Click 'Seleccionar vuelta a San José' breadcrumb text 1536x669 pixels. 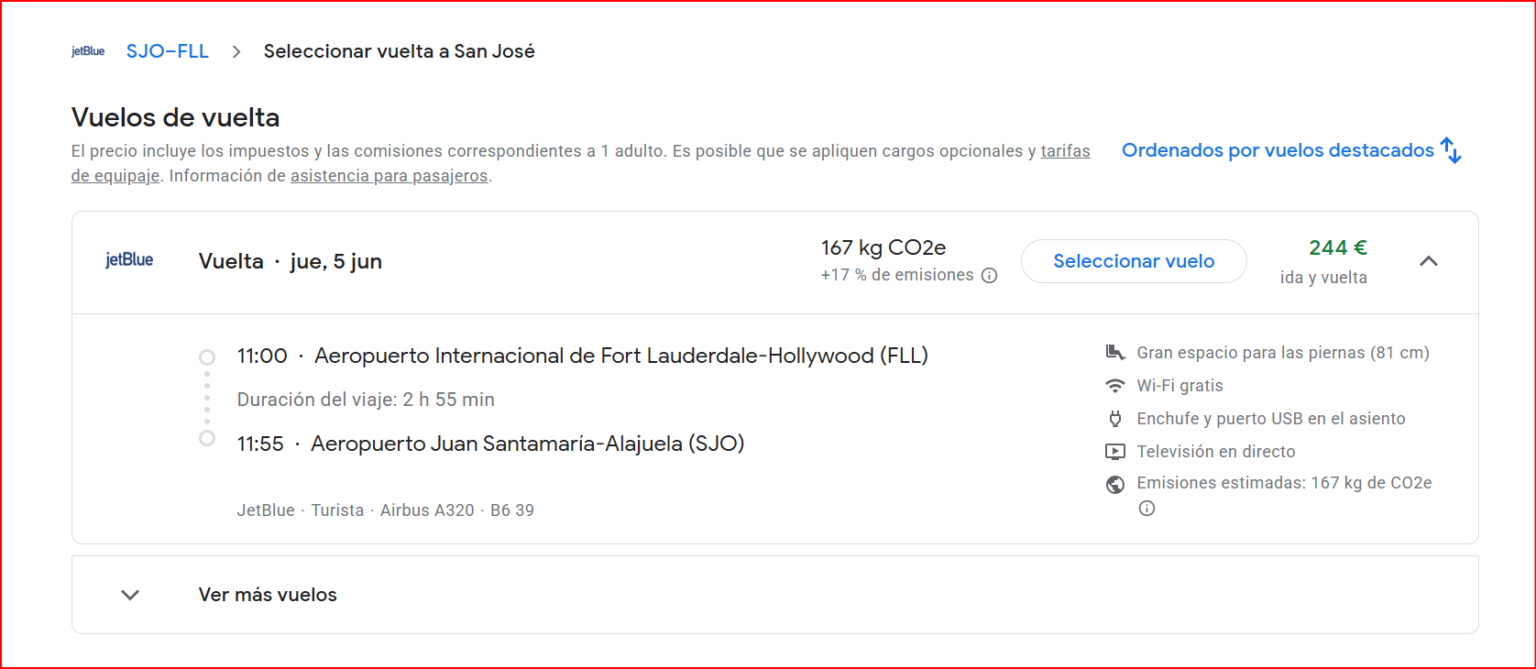[399, 51]
